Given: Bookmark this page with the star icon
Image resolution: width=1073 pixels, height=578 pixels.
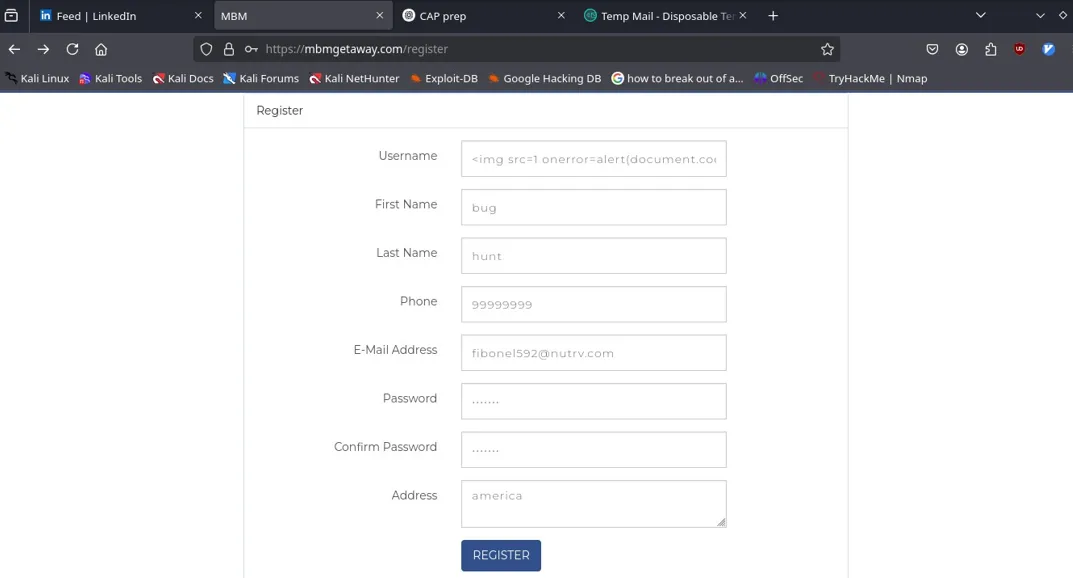Looking at the screenshot, I should 827,49.
